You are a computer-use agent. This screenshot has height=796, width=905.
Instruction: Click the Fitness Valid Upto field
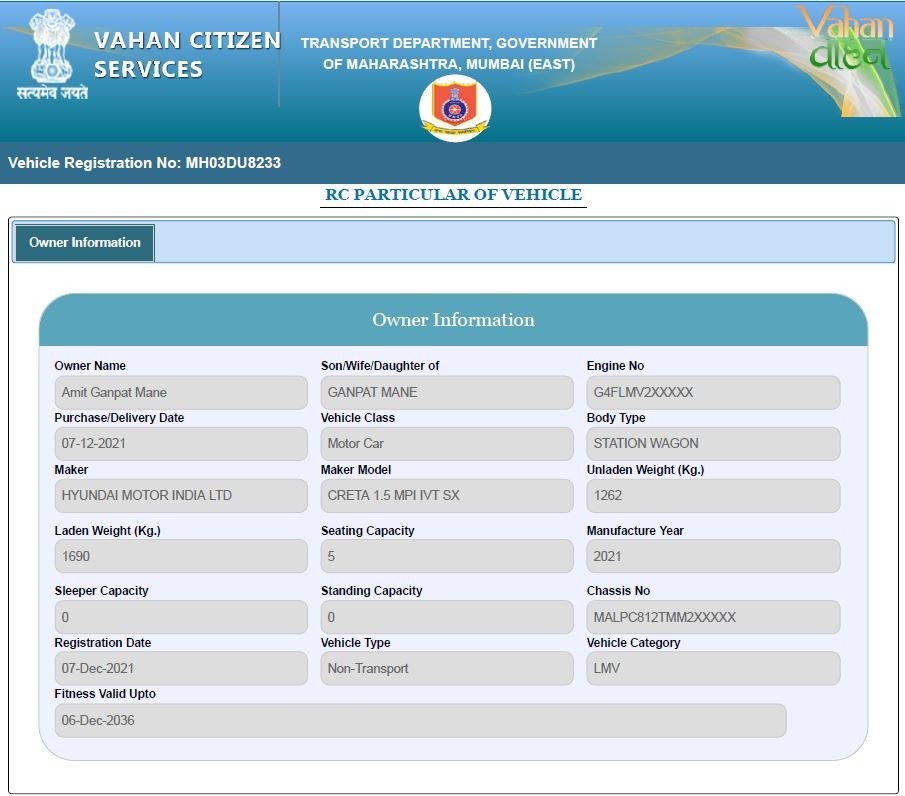[420, 720]
